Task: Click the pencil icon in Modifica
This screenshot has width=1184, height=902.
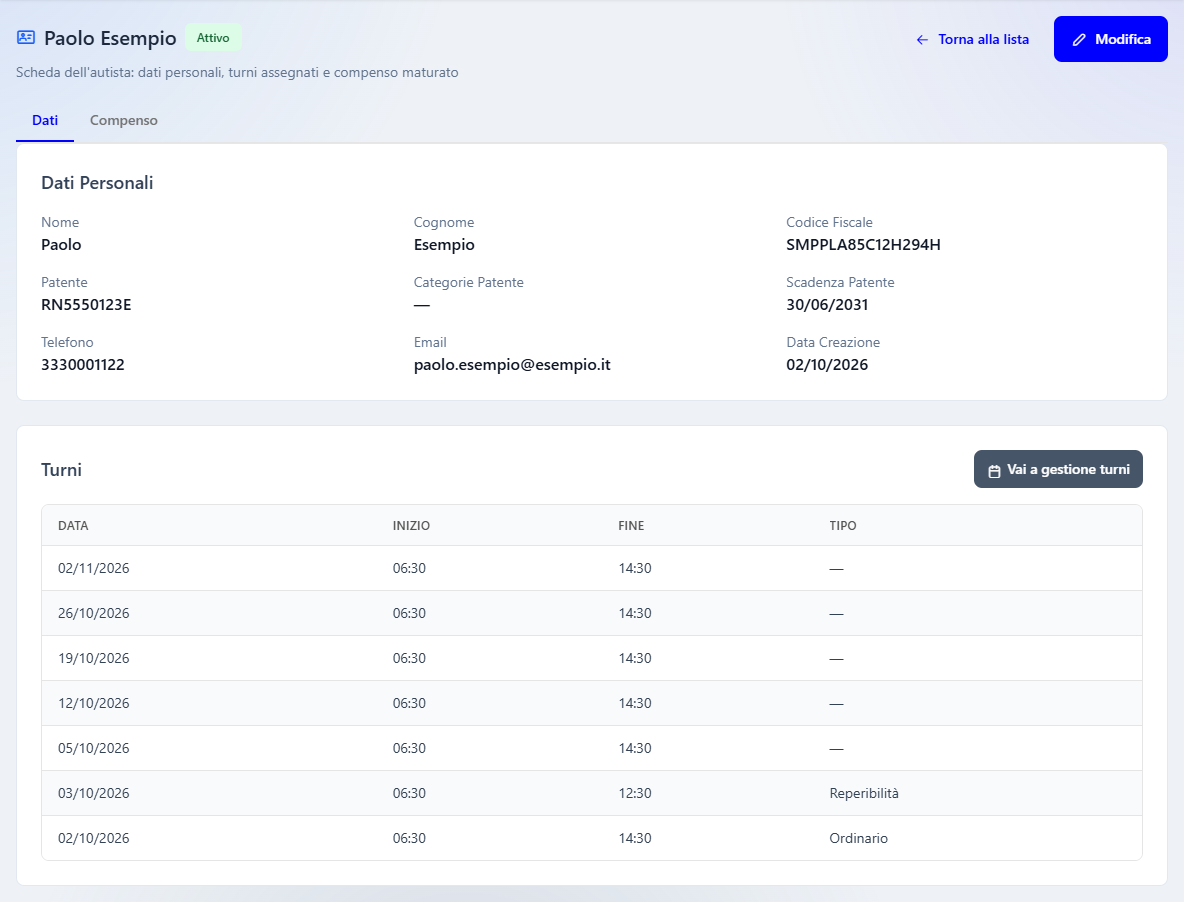Action: [1079, 39]
